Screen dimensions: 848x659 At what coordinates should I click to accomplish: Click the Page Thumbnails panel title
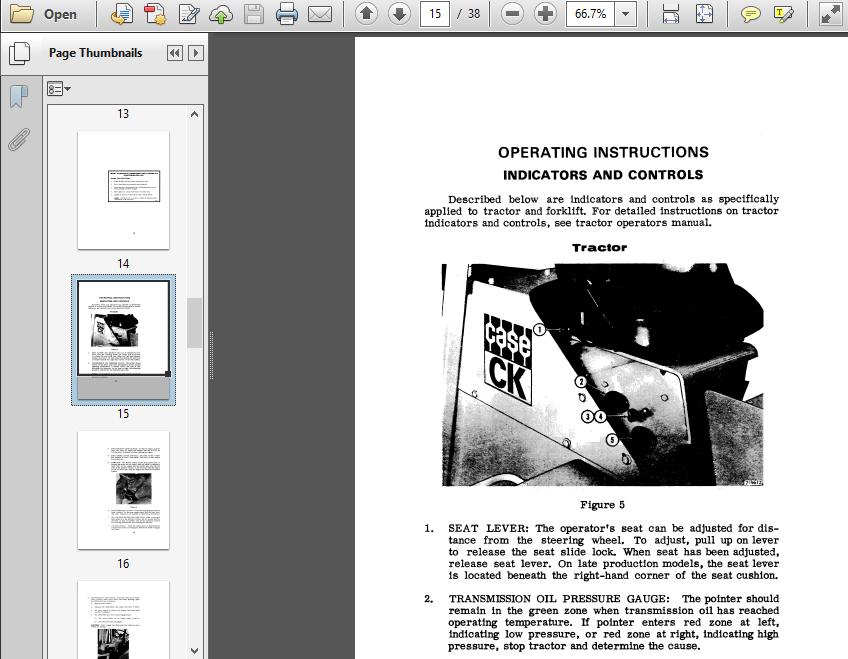pos(96,53)
